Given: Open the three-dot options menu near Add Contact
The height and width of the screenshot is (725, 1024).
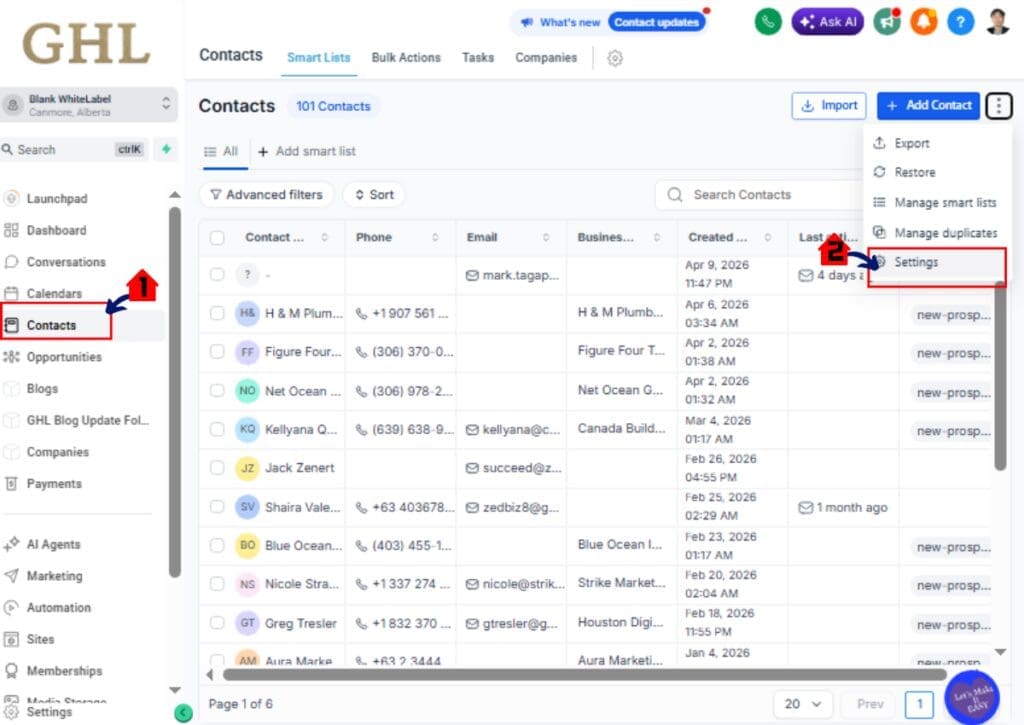Looking at the screenshot, I should click(x=998, y=105).
